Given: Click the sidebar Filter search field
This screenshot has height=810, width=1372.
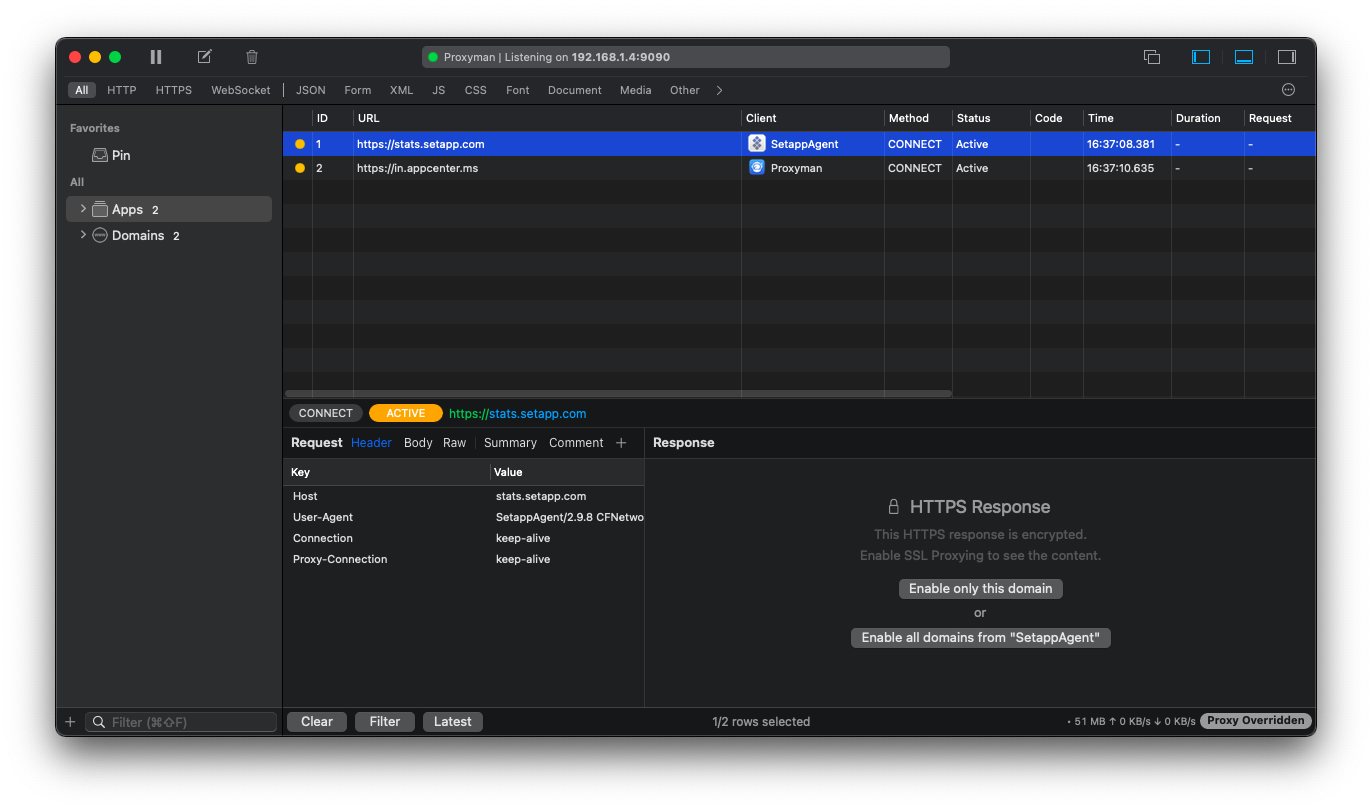Looking at the screenshot, I should click(x=181, y=722).
